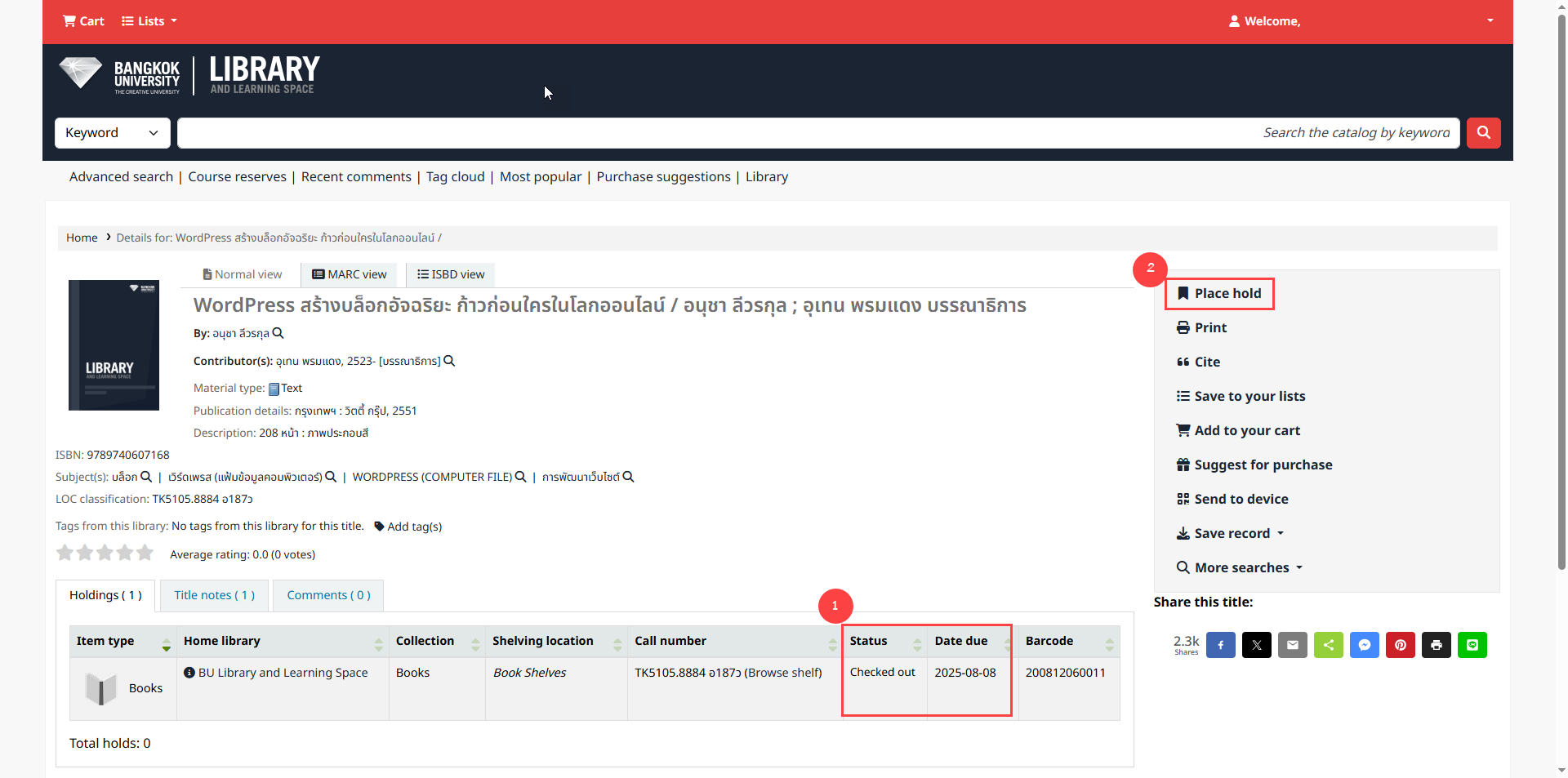Open the Welcome user menu

[x=1361, y=21]
